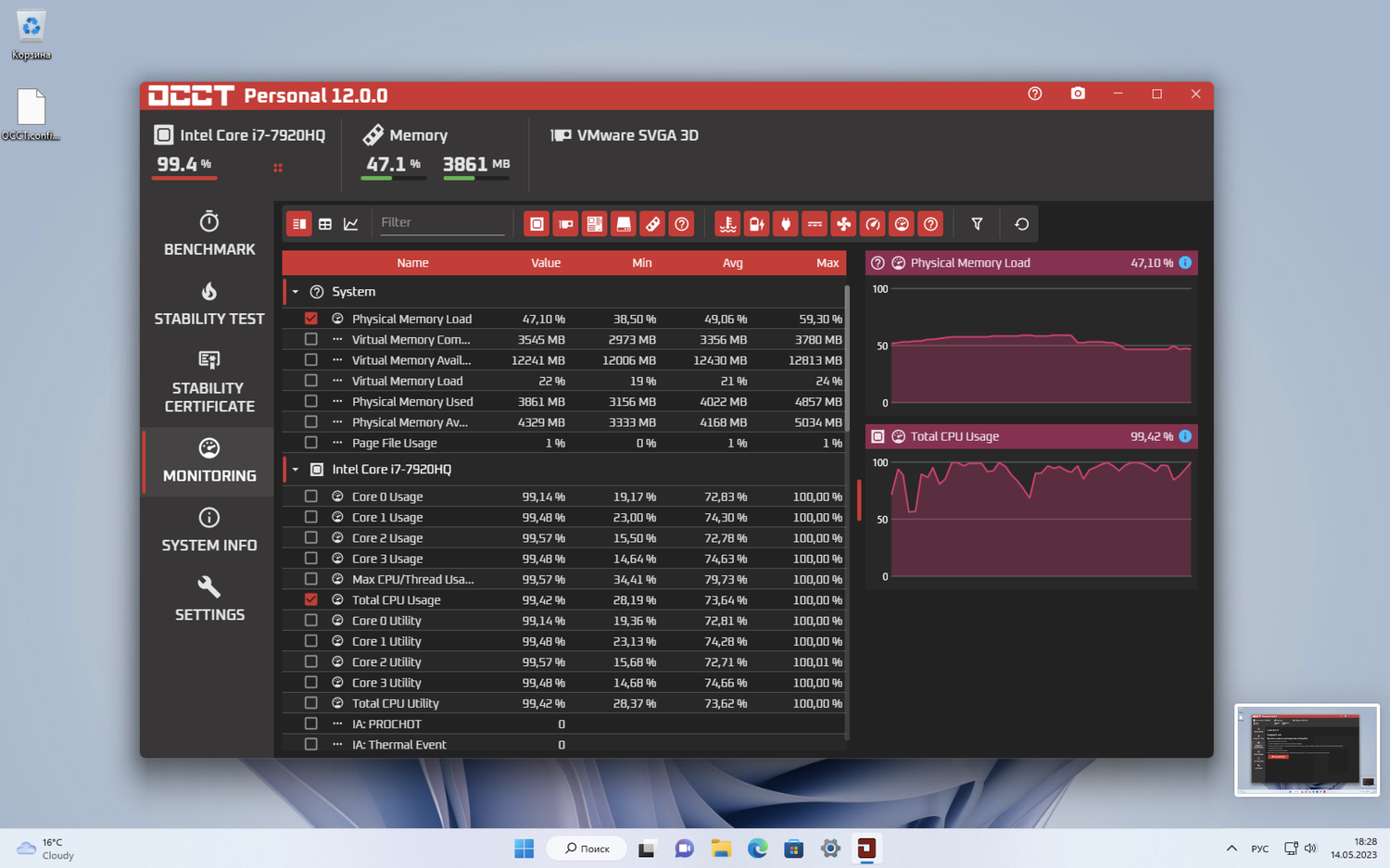Go to the Stability Test section
Image resolution: width=1390 pixels, height=868 pixels.
pos(209,304)
